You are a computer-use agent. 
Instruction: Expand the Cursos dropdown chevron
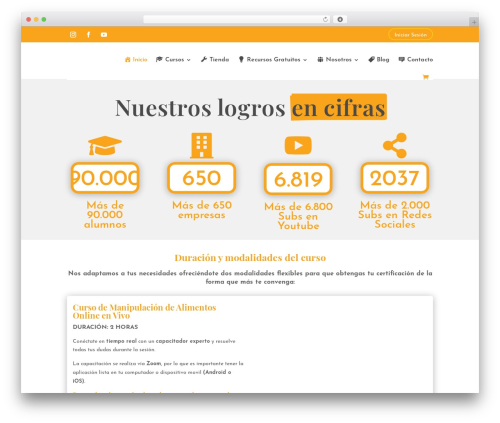(x=189, y=60)
